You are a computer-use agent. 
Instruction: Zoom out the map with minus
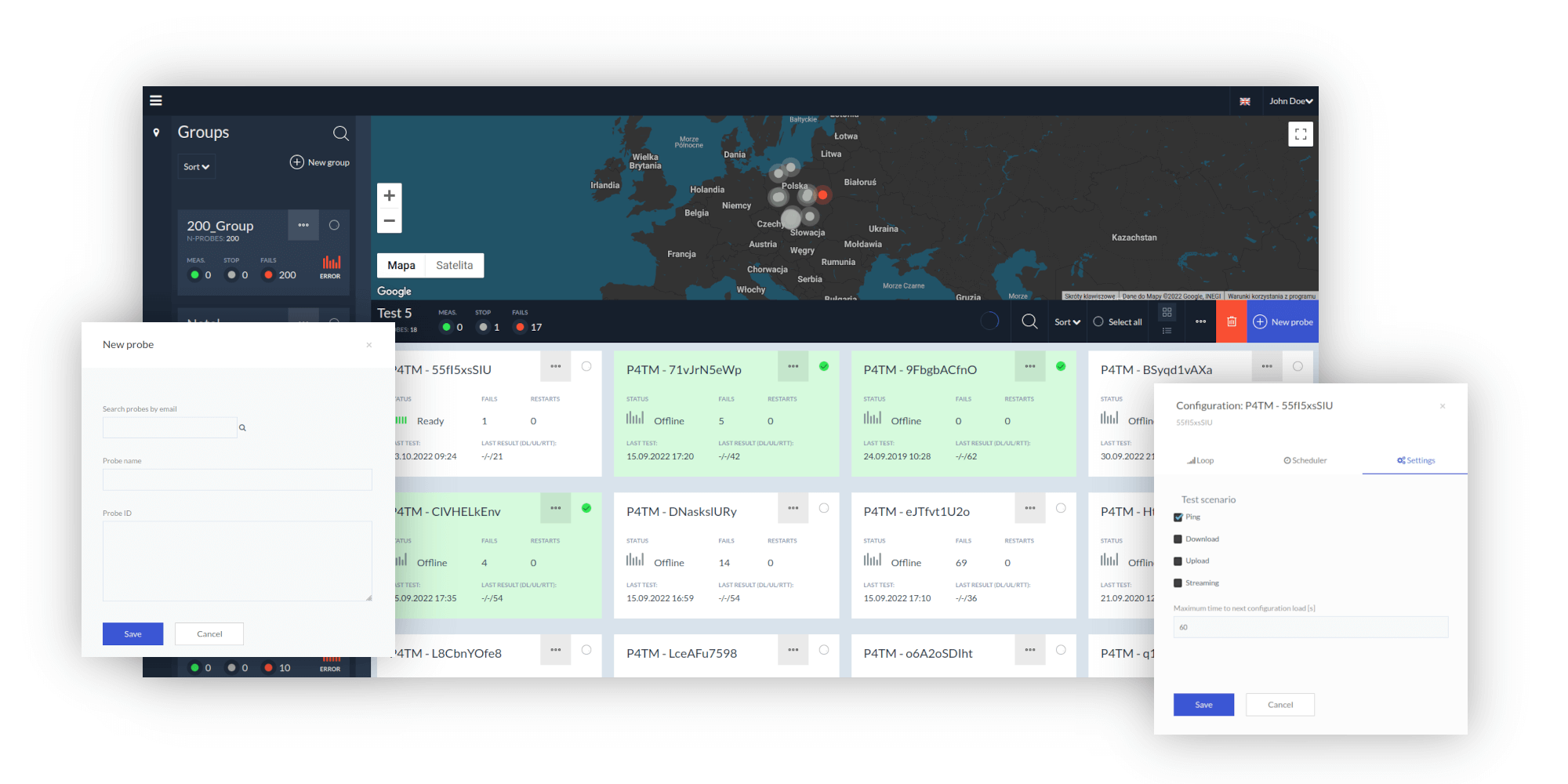[x=389, y=221]
